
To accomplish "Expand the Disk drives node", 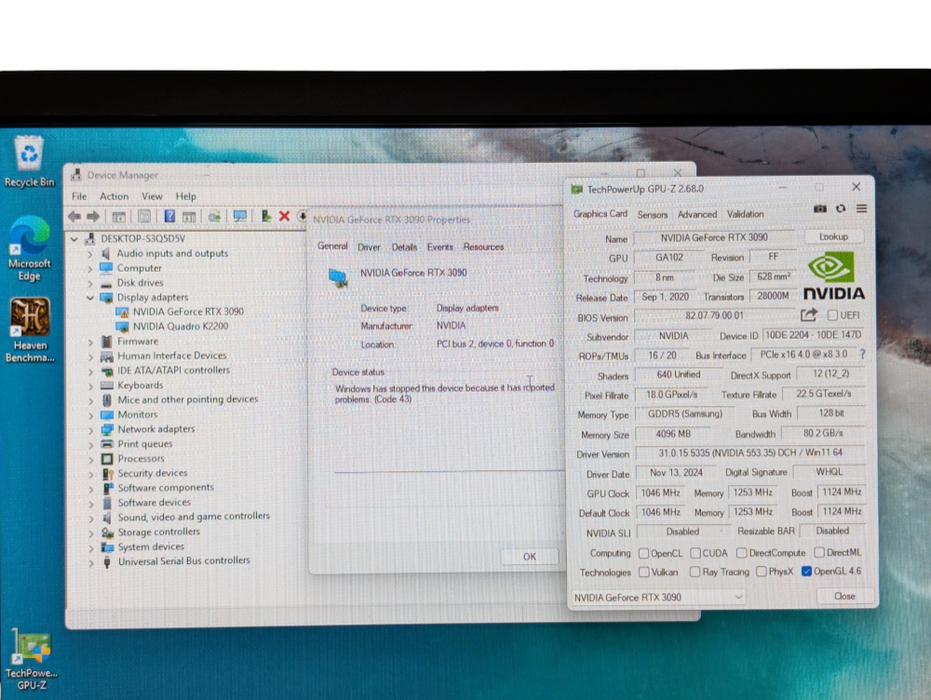I will coord(90,283).
